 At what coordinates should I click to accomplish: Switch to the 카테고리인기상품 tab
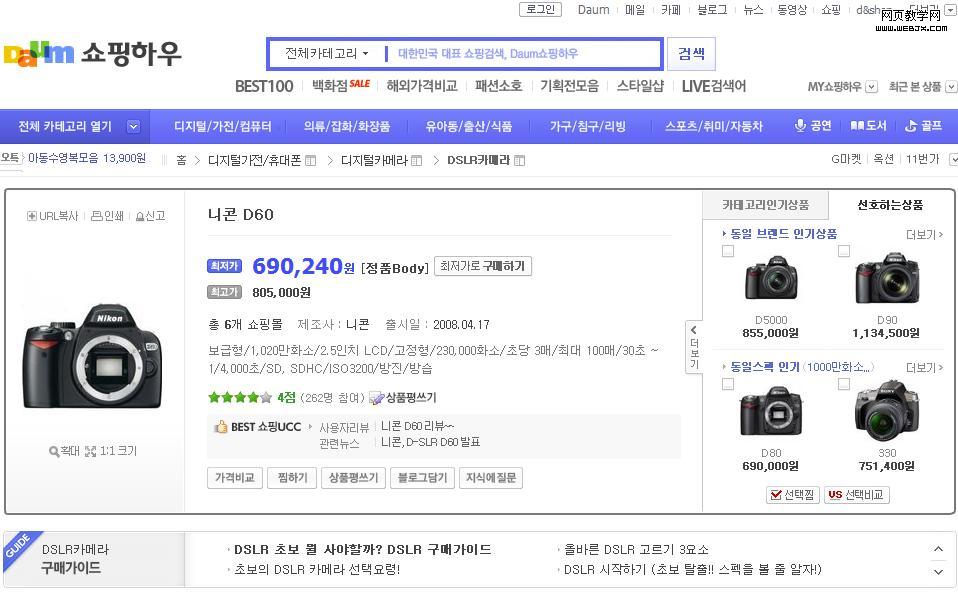click(x=765, y=205)
